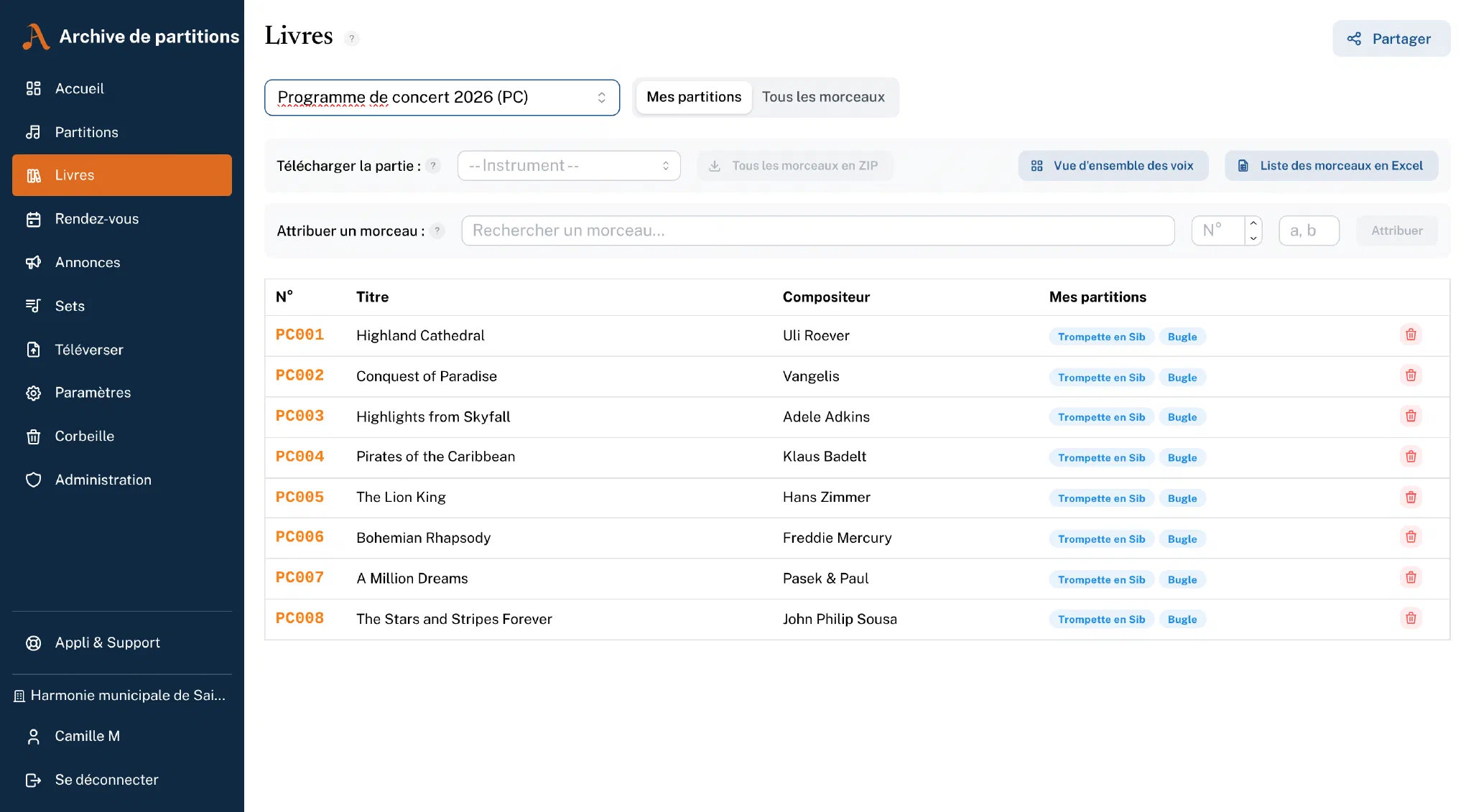This screenshot has height=812, width=1471.
Task: Click the a, b suffix field
Action: pyautogui.click(x=1309, y=231)
